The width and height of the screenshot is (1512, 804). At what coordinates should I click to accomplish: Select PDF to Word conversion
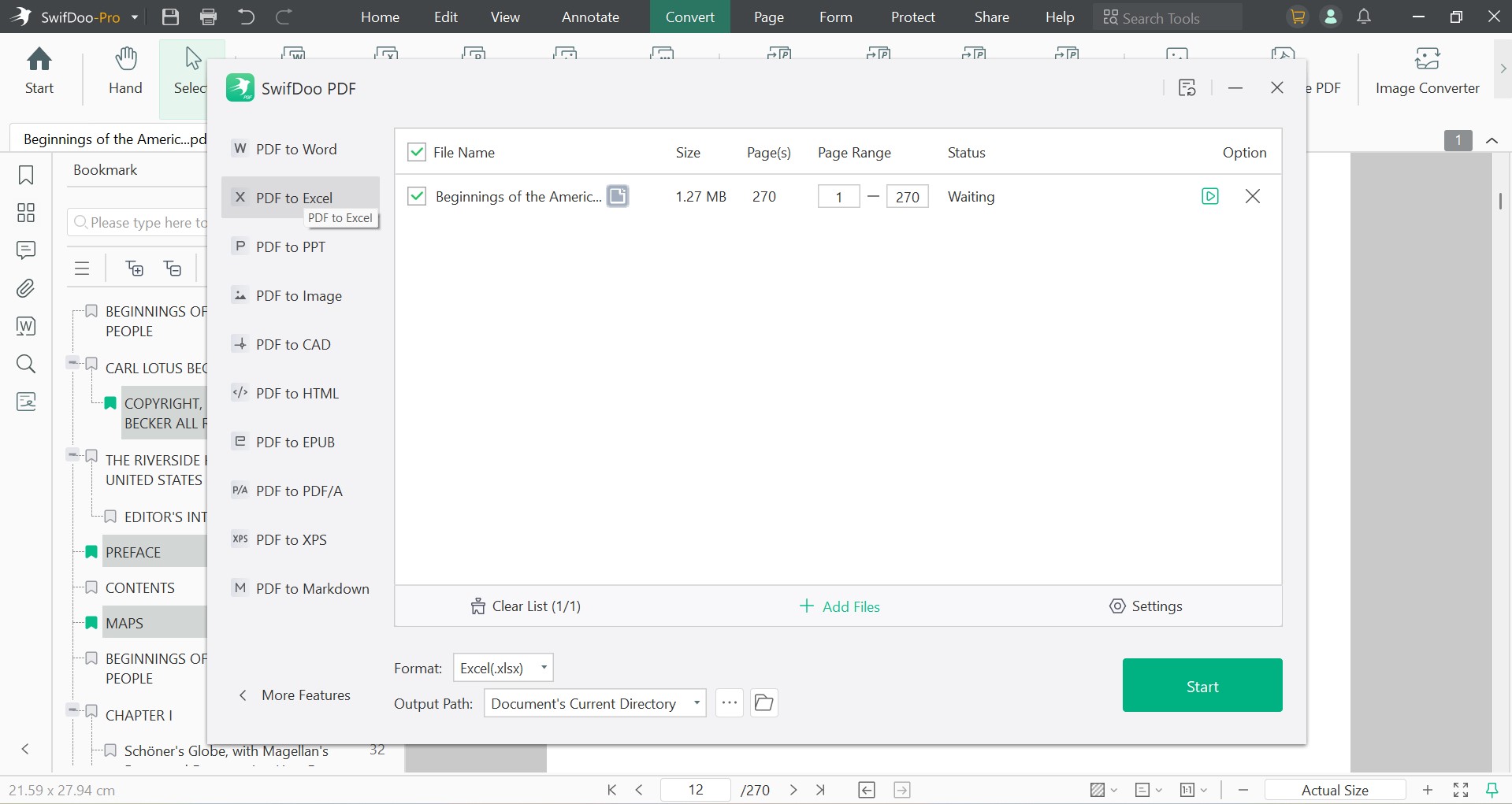point(300,149)
